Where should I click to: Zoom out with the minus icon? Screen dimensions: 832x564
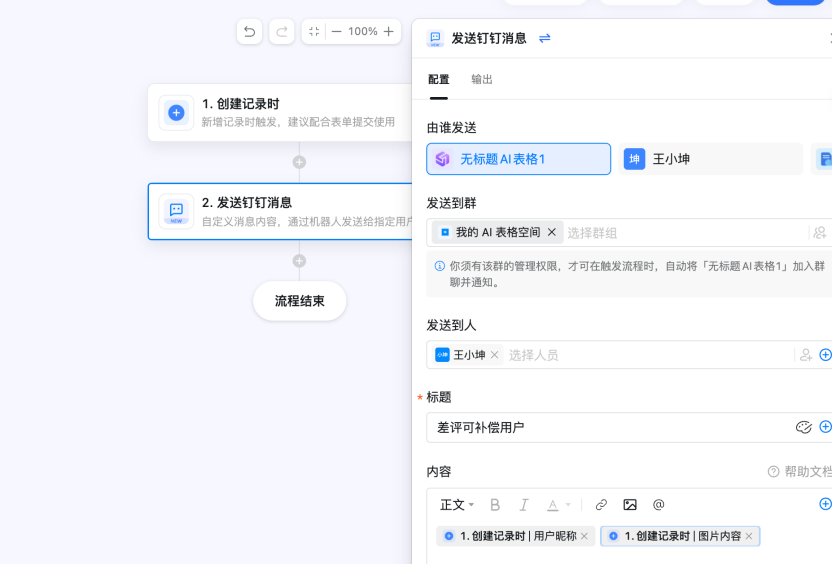pyautogui.click(x=337, y=32)
